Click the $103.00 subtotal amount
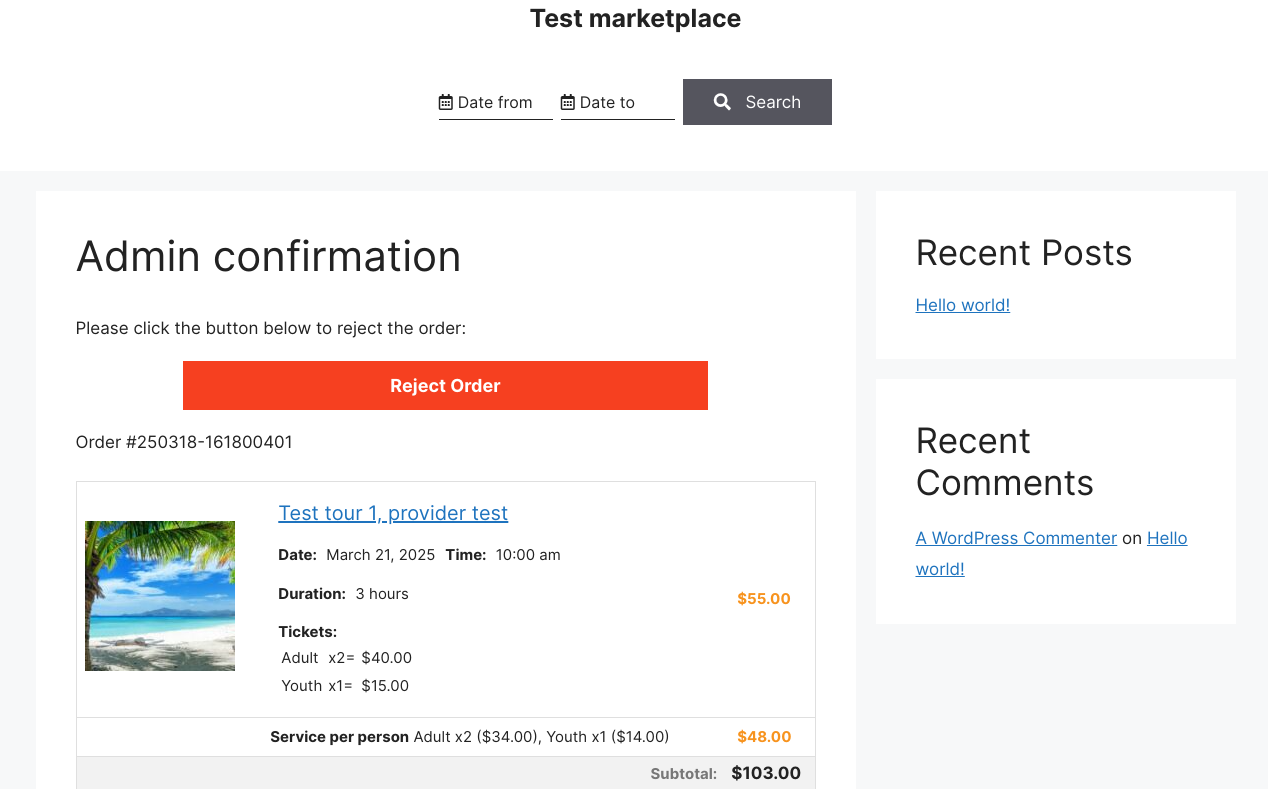 coord(766,773)
